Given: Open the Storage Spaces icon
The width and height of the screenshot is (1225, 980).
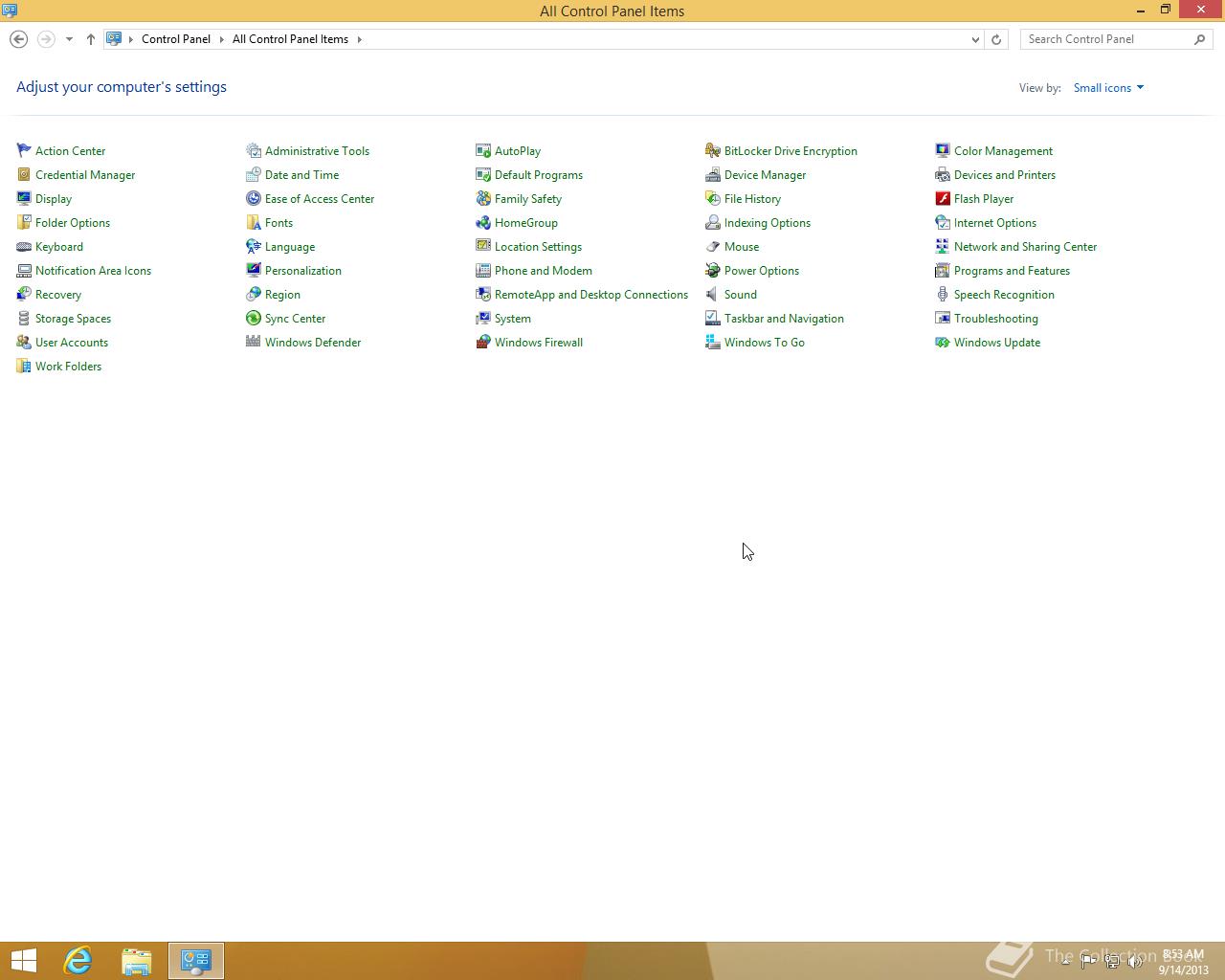Looking at the screenshot, I should [x=24, y=318].
